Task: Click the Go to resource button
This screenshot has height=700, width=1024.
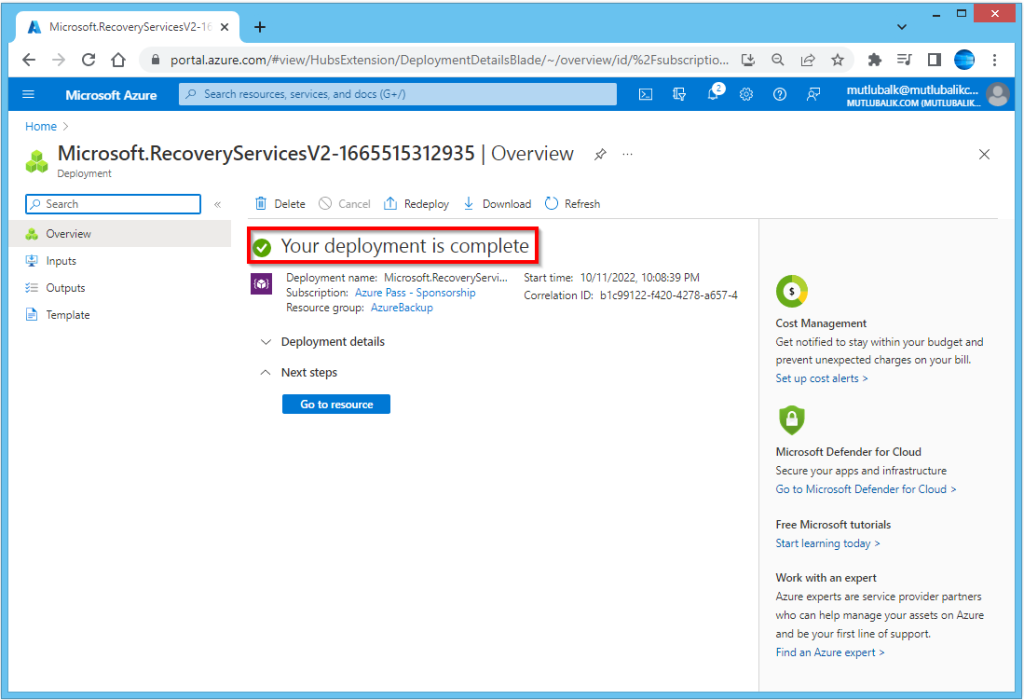Action: (x=336, y=404)
